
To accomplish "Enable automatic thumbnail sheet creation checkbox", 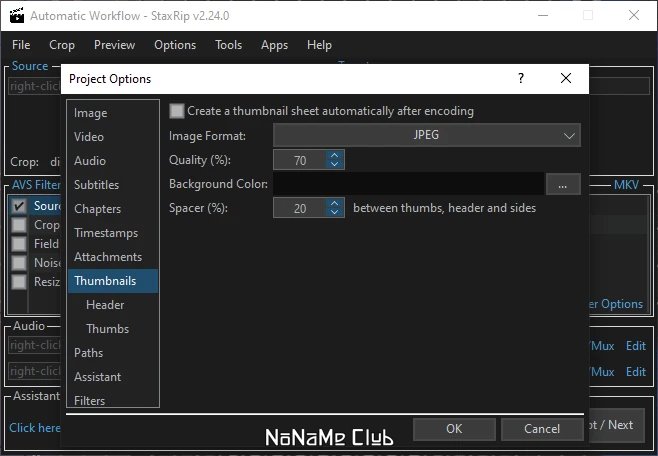I will coord(177,111).
